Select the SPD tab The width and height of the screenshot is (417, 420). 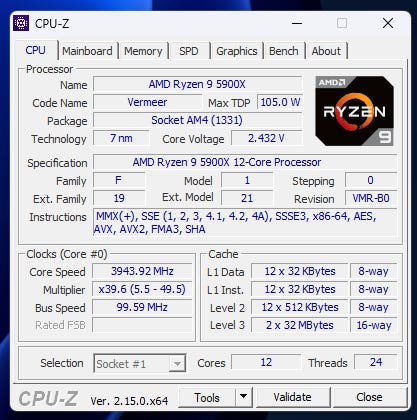[189, 51]
